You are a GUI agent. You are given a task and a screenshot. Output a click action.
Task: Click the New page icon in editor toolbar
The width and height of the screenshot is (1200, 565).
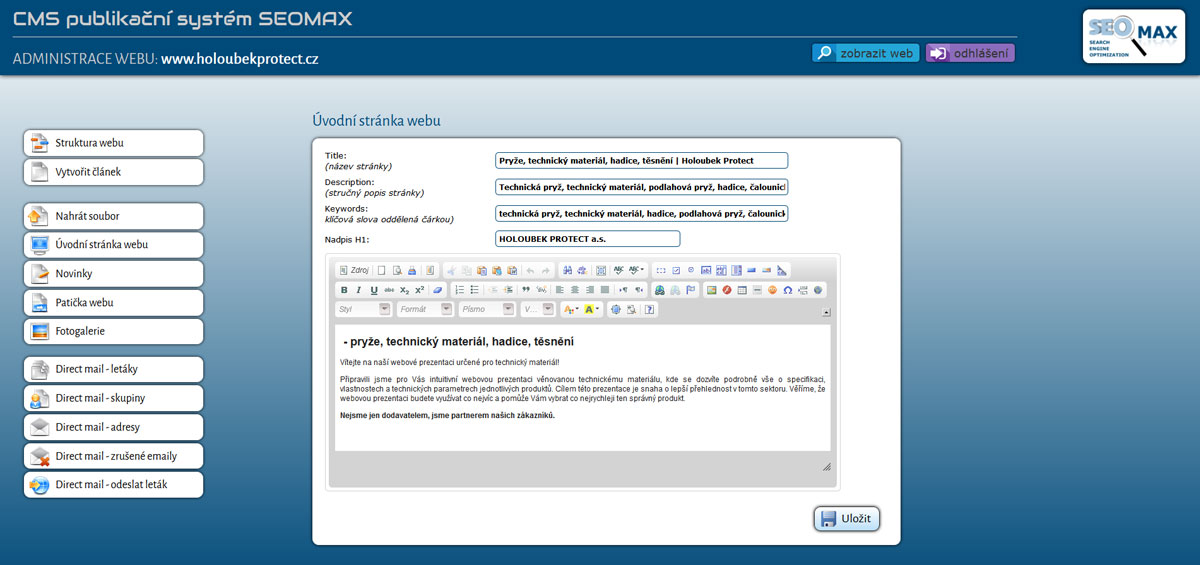381,270
